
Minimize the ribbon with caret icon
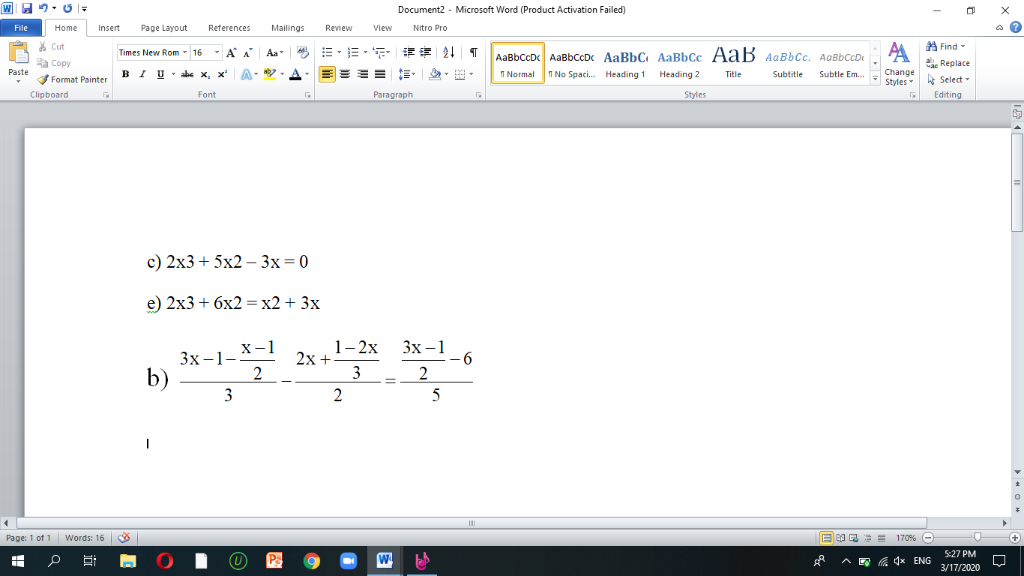click(999, 27)
